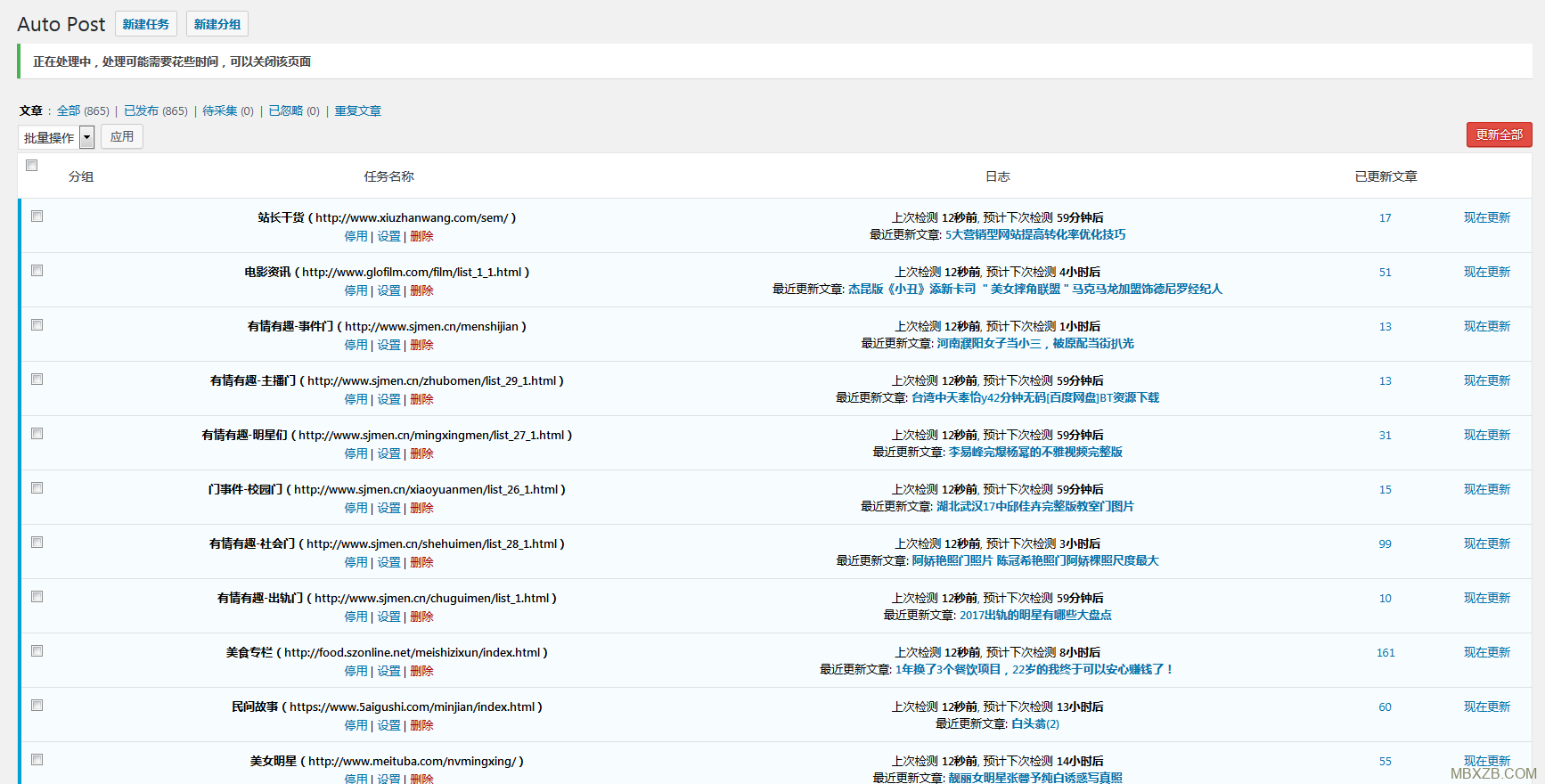
Task: Select the 全部 (865) filter
Action: coord(83,111)
